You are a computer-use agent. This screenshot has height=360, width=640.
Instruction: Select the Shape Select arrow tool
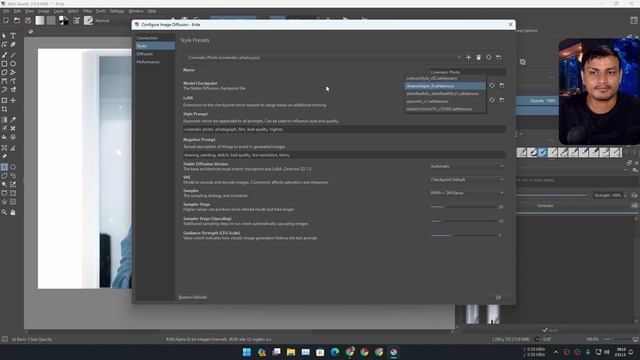(4, 36)
